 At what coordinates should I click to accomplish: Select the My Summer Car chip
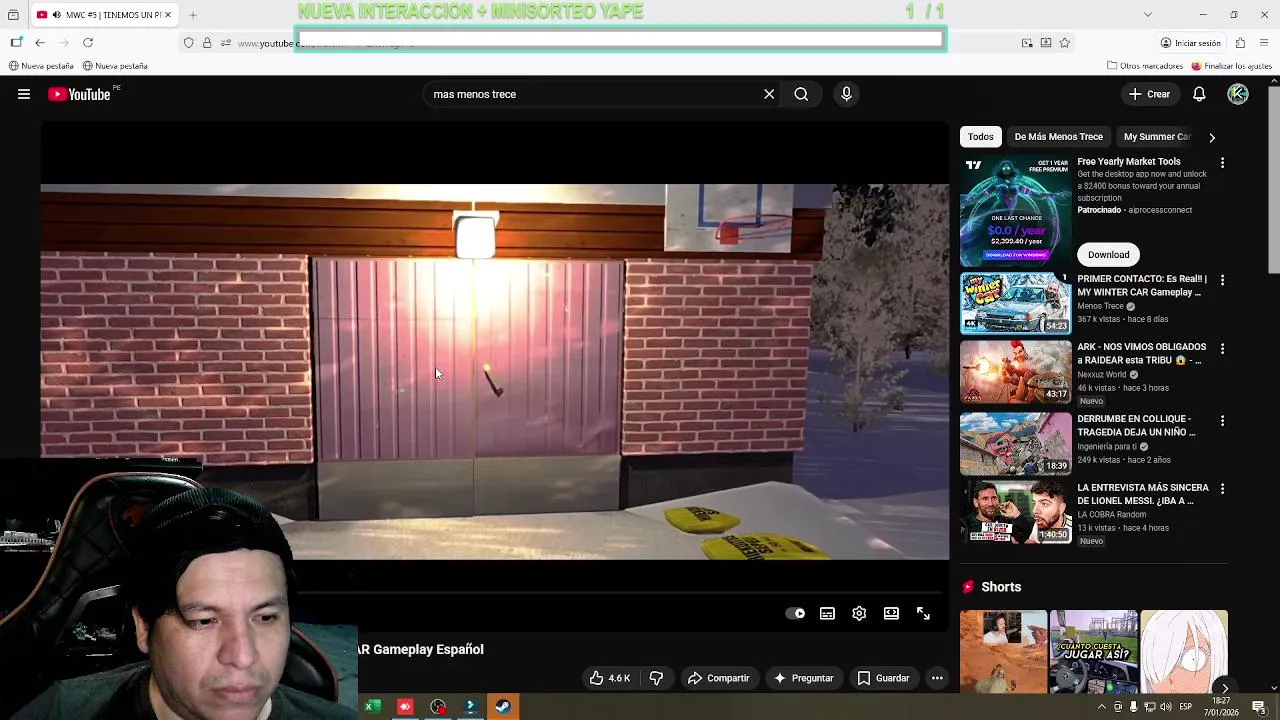[1157, 136]
